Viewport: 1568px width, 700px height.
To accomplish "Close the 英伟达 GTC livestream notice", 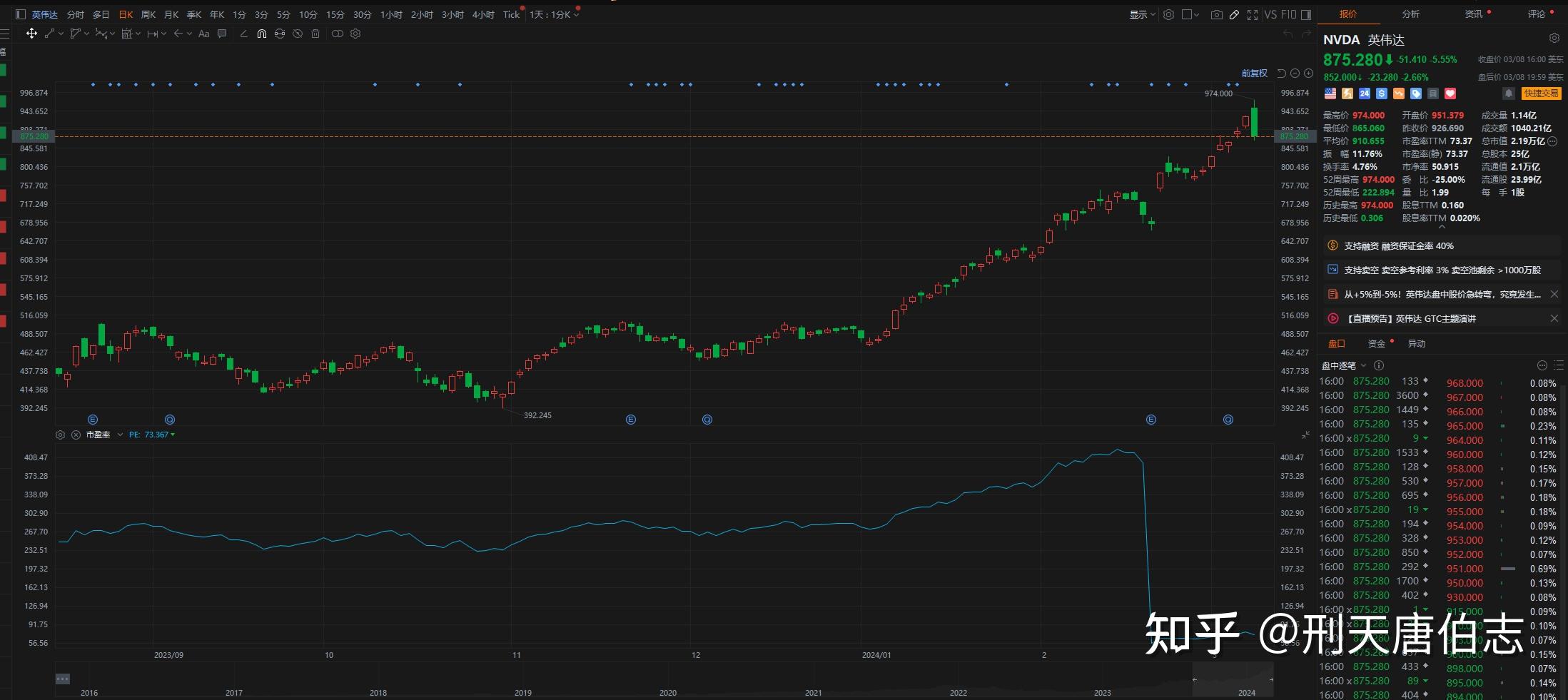I will [x=1554, y=318].
